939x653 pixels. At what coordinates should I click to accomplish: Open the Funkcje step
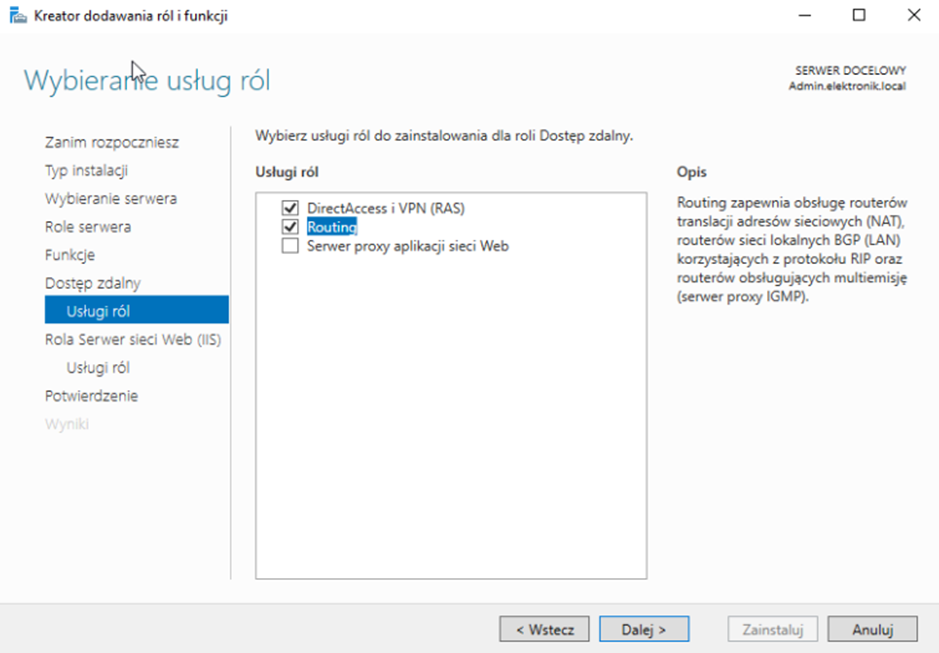tap(70, 254)
